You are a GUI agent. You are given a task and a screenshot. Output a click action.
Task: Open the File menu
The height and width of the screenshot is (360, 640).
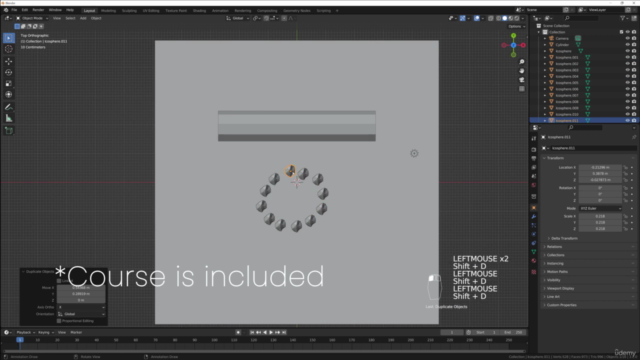pos(14,10)
